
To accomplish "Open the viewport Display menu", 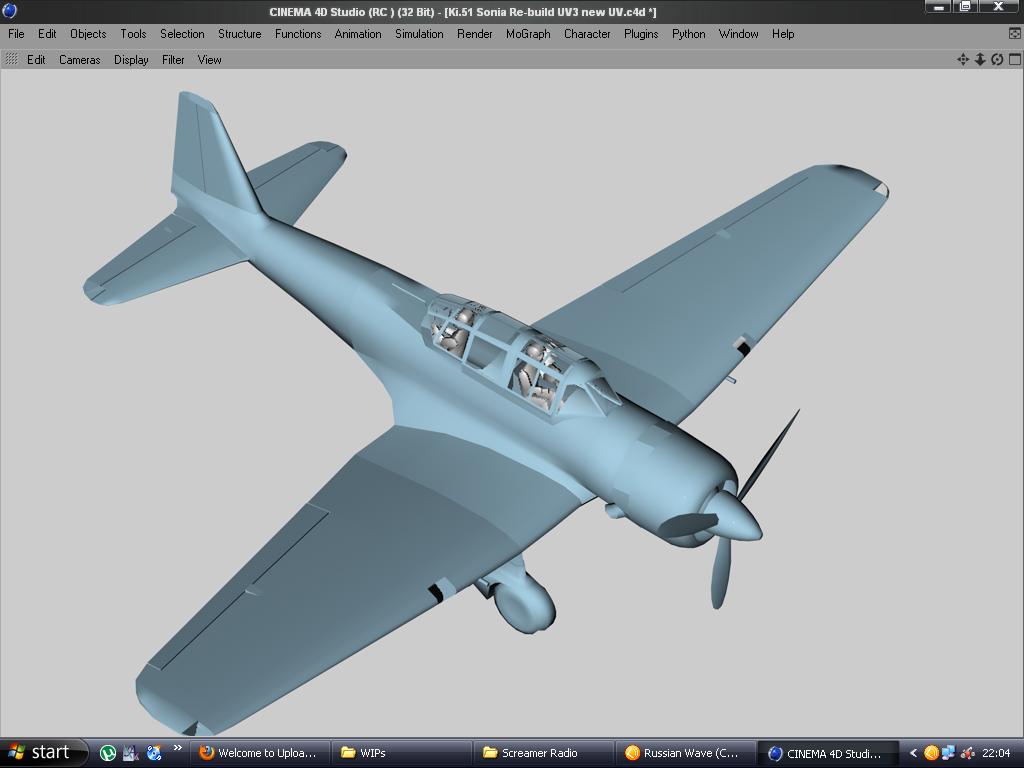I will [x=131, y=60].
